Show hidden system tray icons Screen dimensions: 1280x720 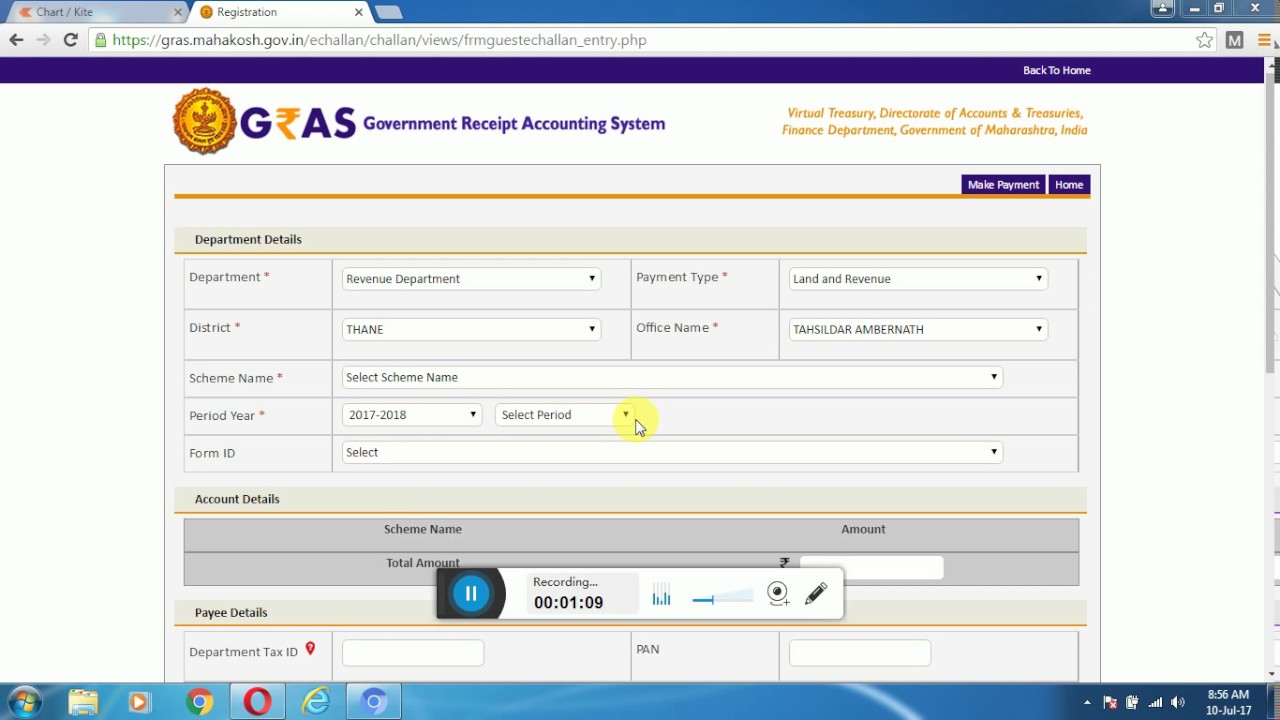point(1087,702)
